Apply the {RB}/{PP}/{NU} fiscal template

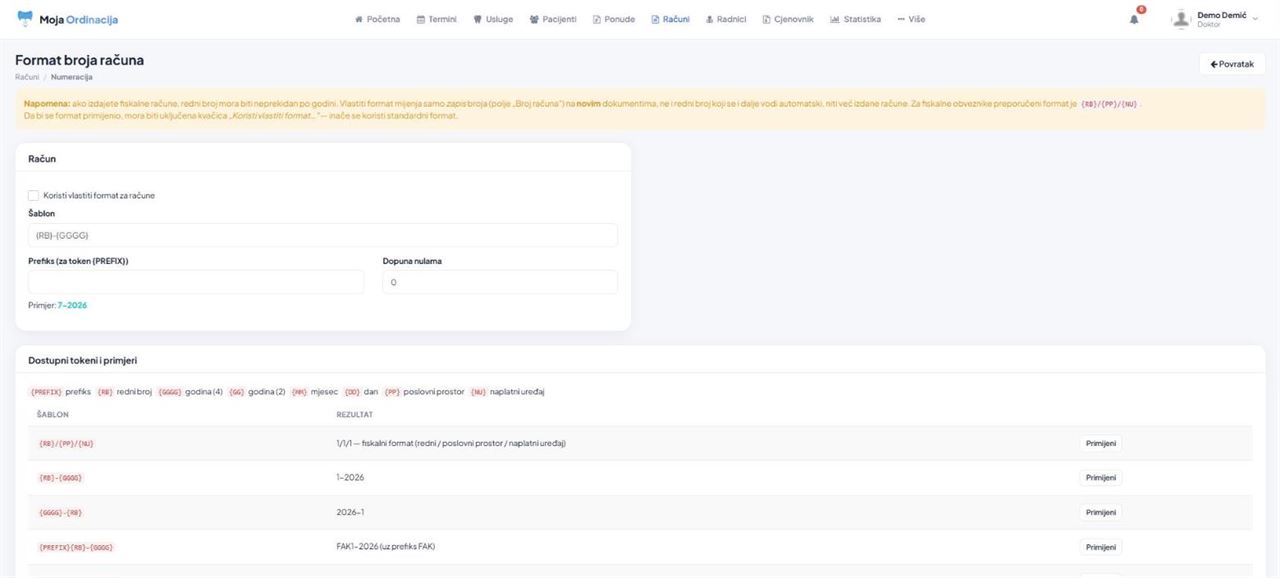pyautogui.click(x=1100, y=443)
